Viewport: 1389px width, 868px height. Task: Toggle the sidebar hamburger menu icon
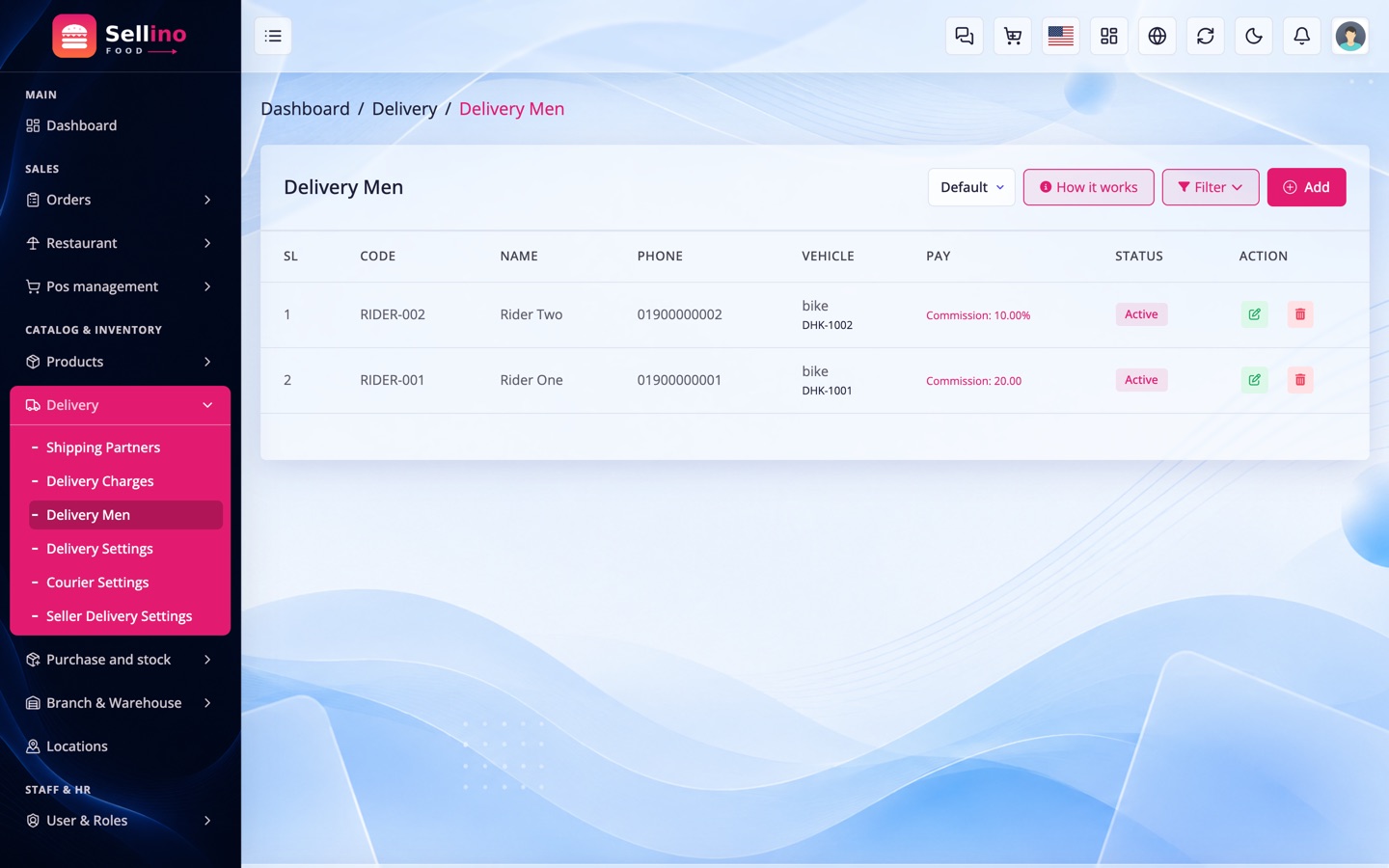point(273,36)
